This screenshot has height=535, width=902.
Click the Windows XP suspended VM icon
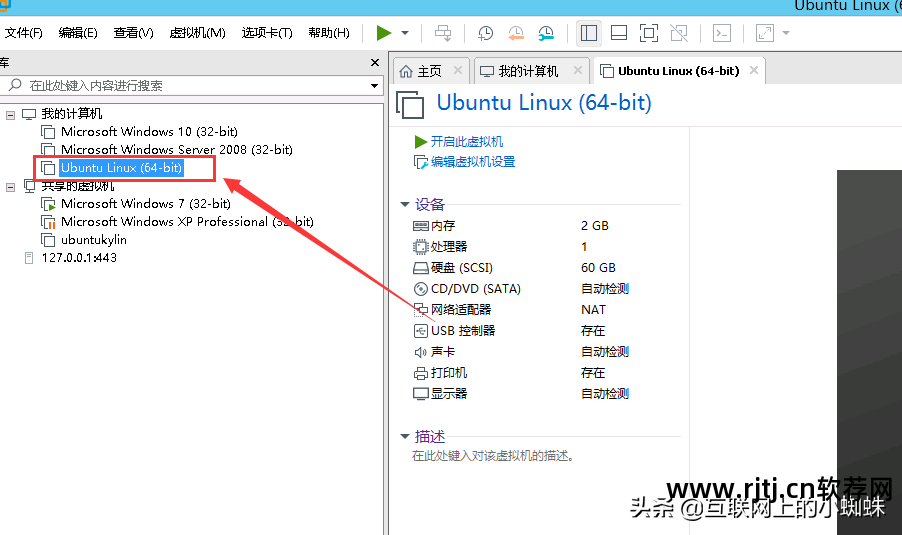(x=48, y=222)
